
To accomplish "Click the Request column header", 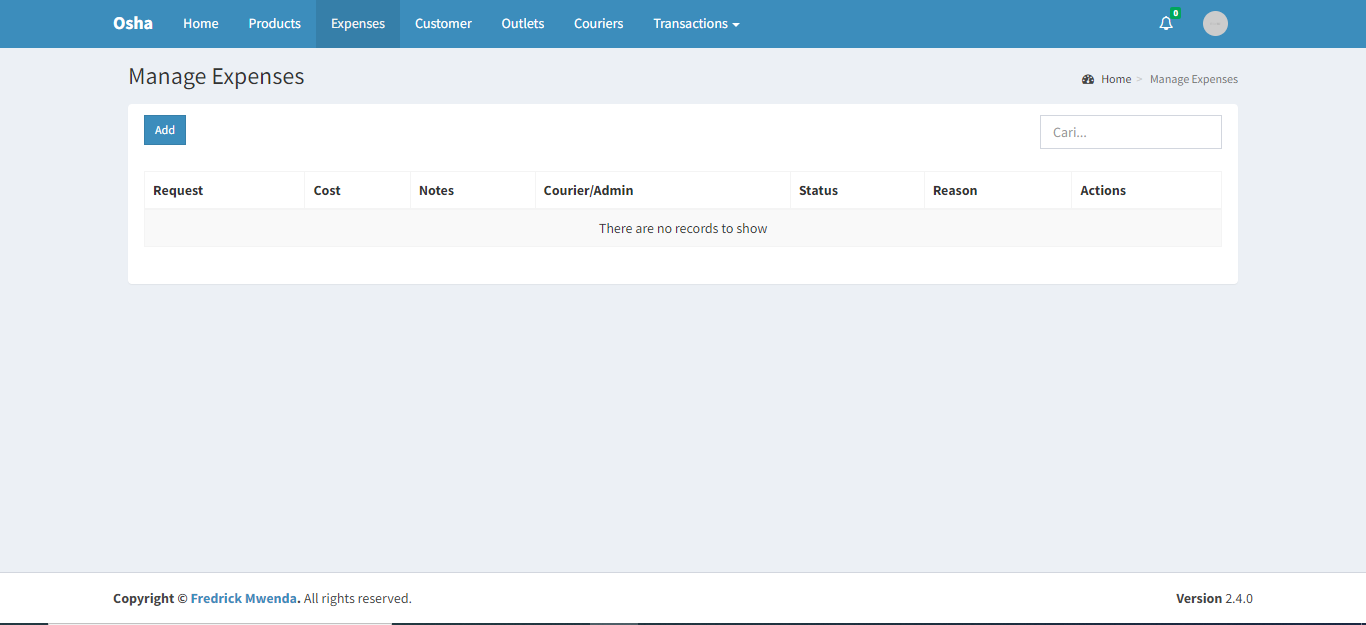I will [x=178, y=190].
